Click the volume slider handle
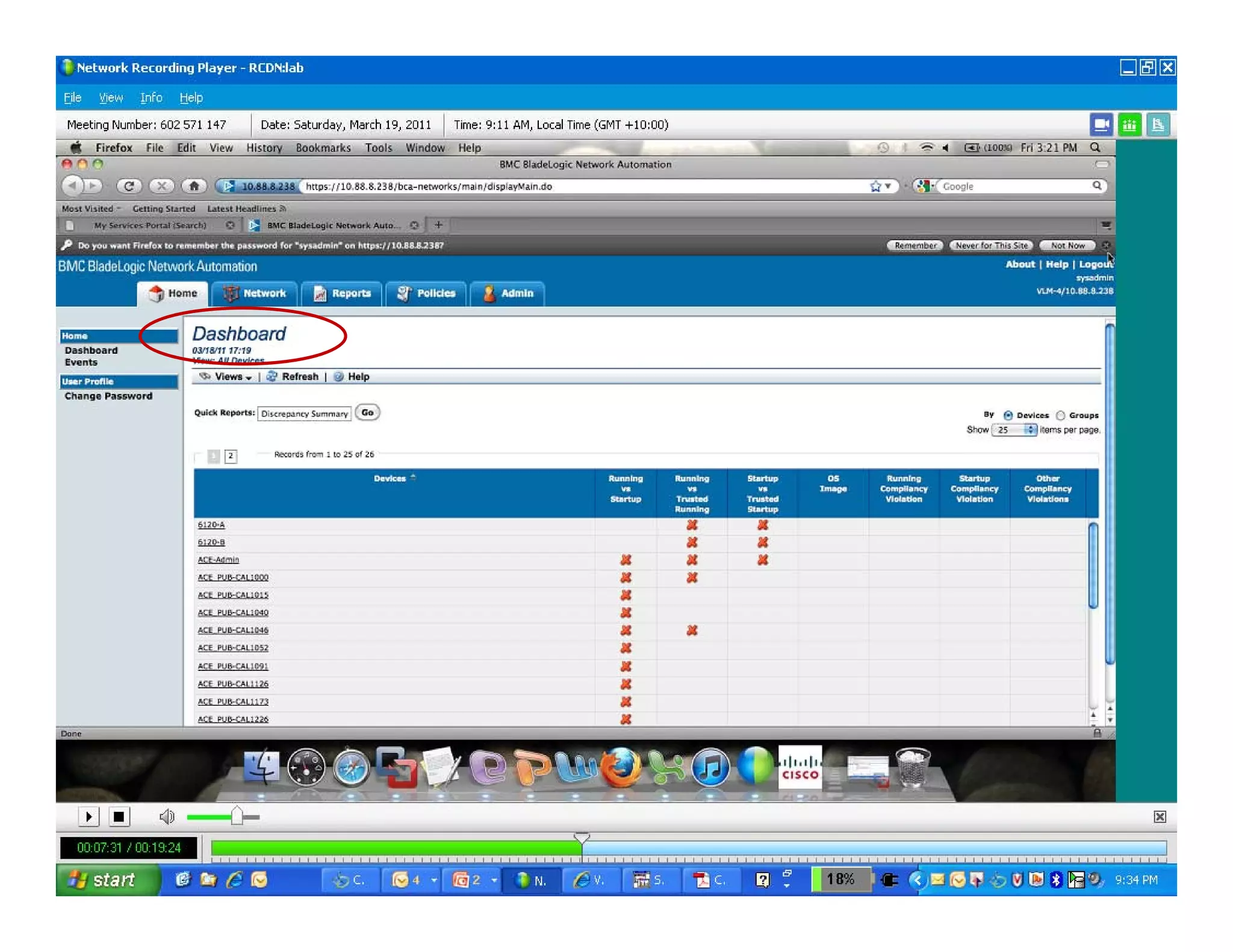Viewport: 1233px width, 952px height. tap(237, 816)
